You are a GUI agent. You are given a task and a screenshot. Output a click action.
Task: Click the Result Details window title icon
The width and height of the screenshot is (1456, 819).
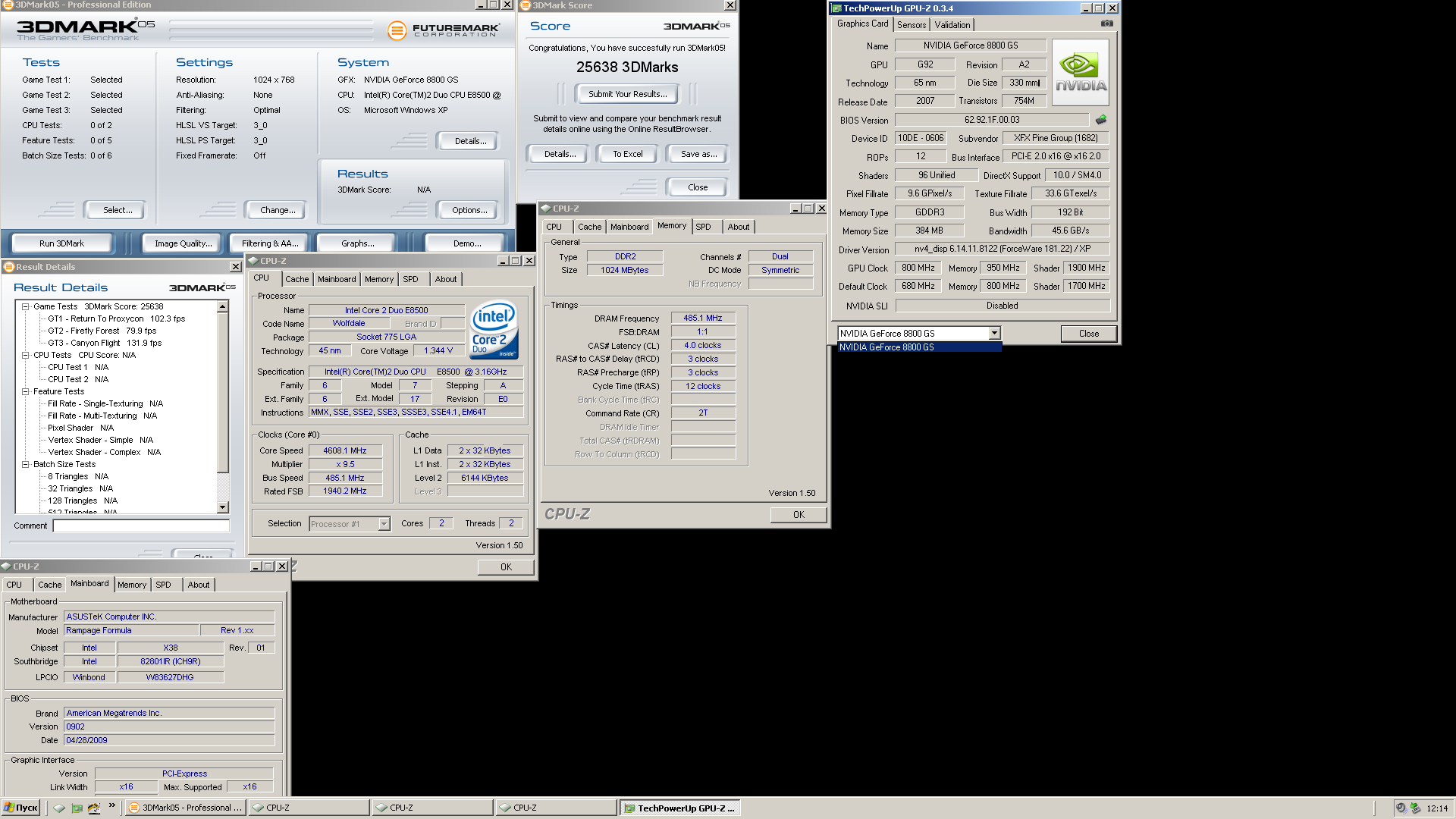point(9,267)
